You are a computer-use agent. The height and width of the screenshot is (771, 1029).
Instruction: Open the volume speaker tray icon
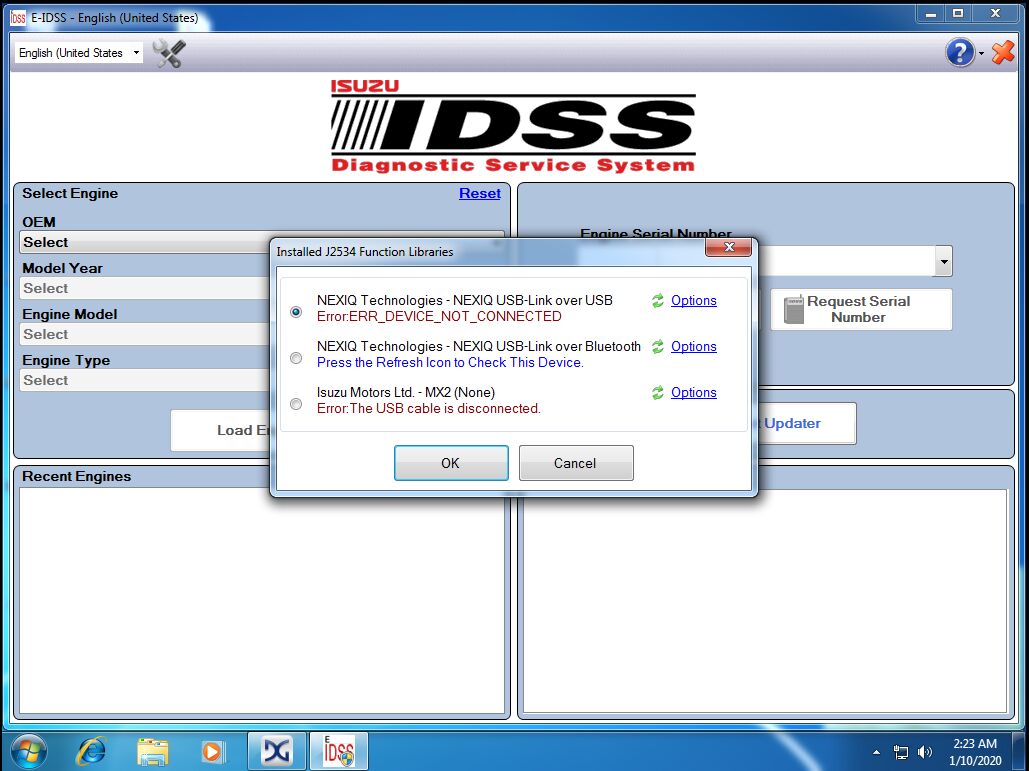coord(925,752)
